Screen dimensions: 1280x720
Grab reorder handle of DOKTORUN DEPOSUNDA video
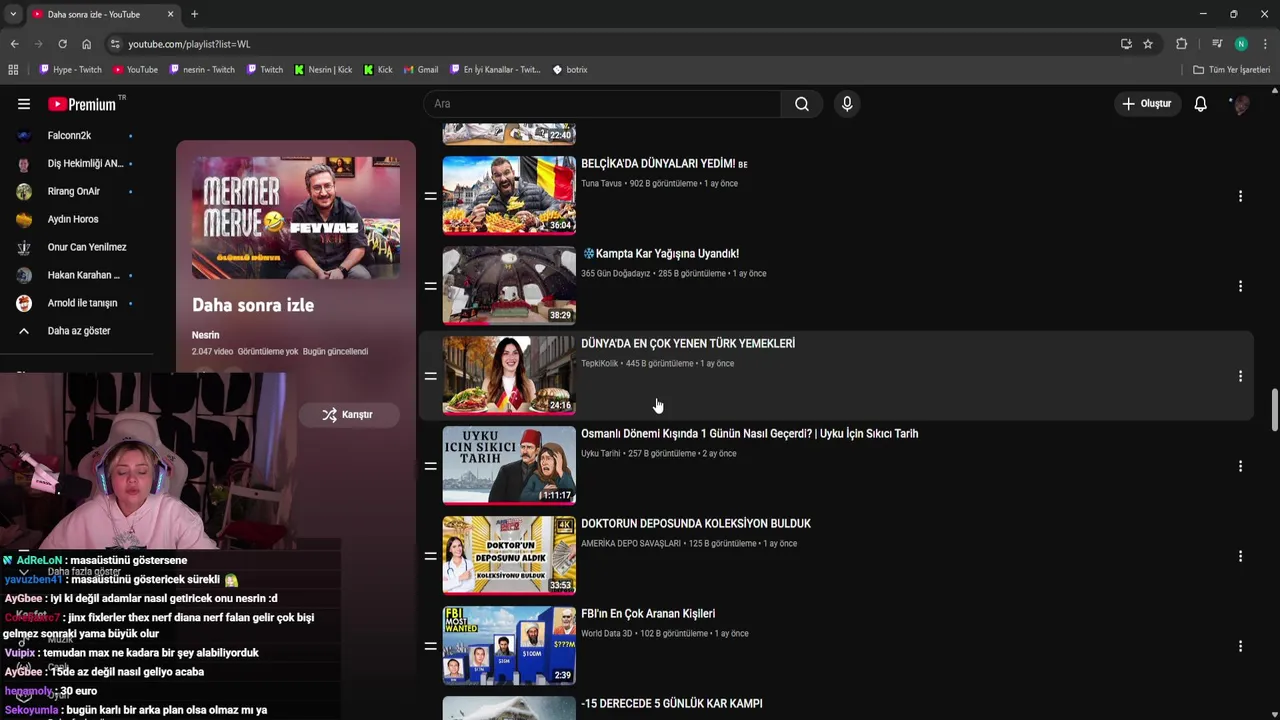(x=430, y=556)
